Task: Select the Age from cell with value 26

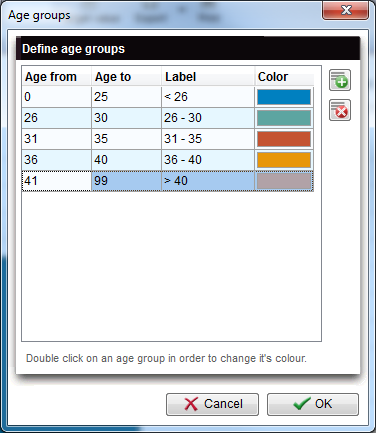Action: (57, 118)
